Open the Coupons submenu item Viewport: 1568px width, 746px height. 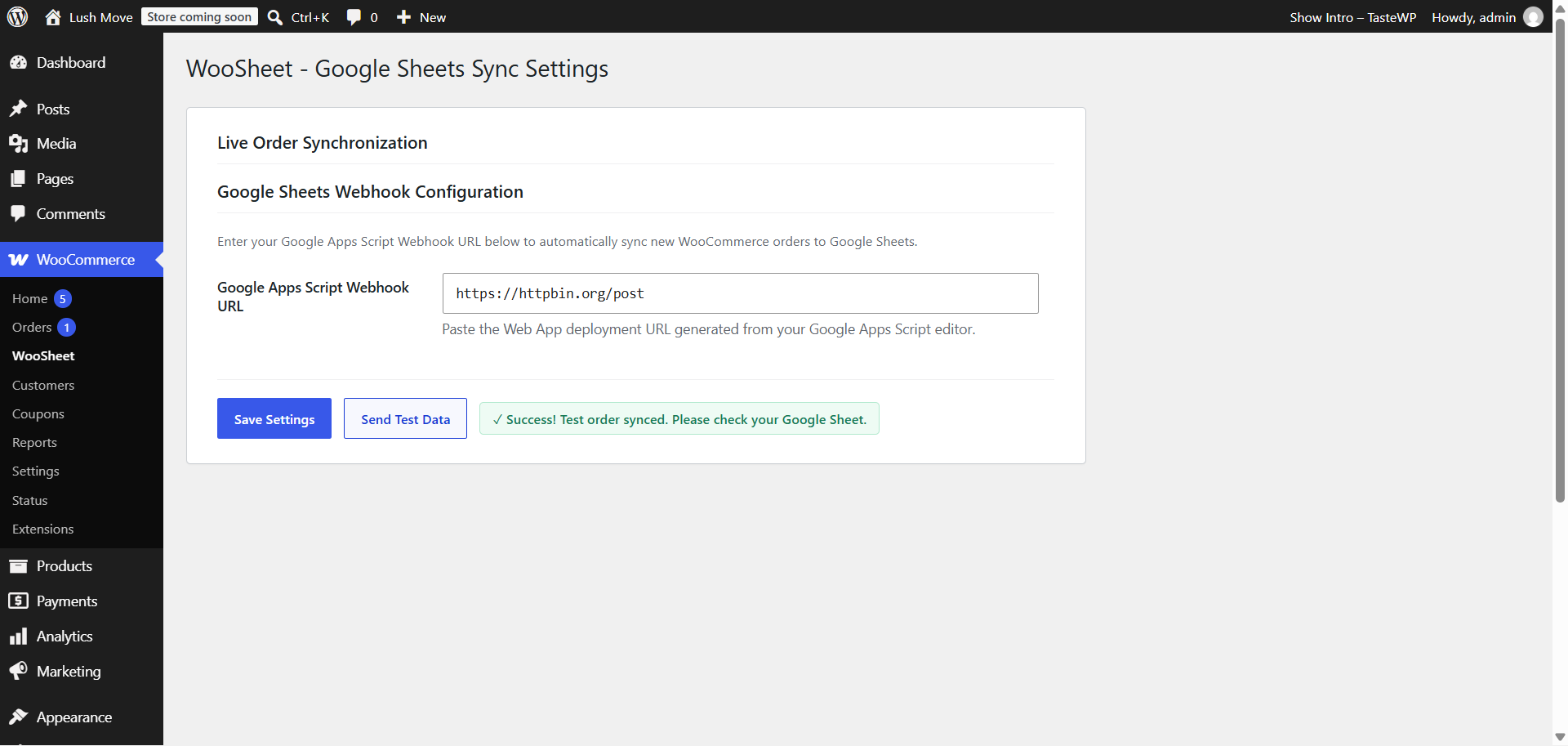38,414
